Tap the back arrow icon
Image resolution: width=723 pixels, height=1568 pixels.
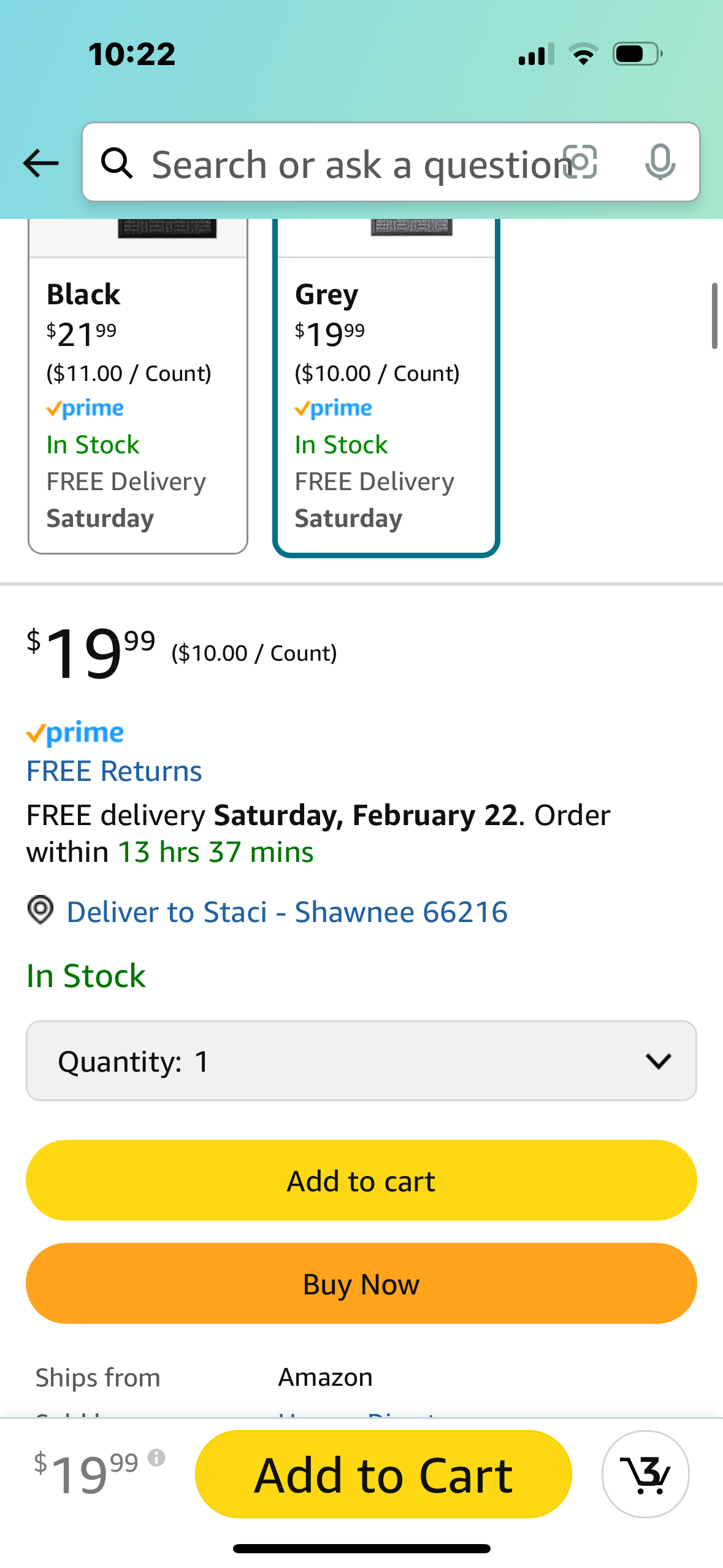click(x=40, y=163)
